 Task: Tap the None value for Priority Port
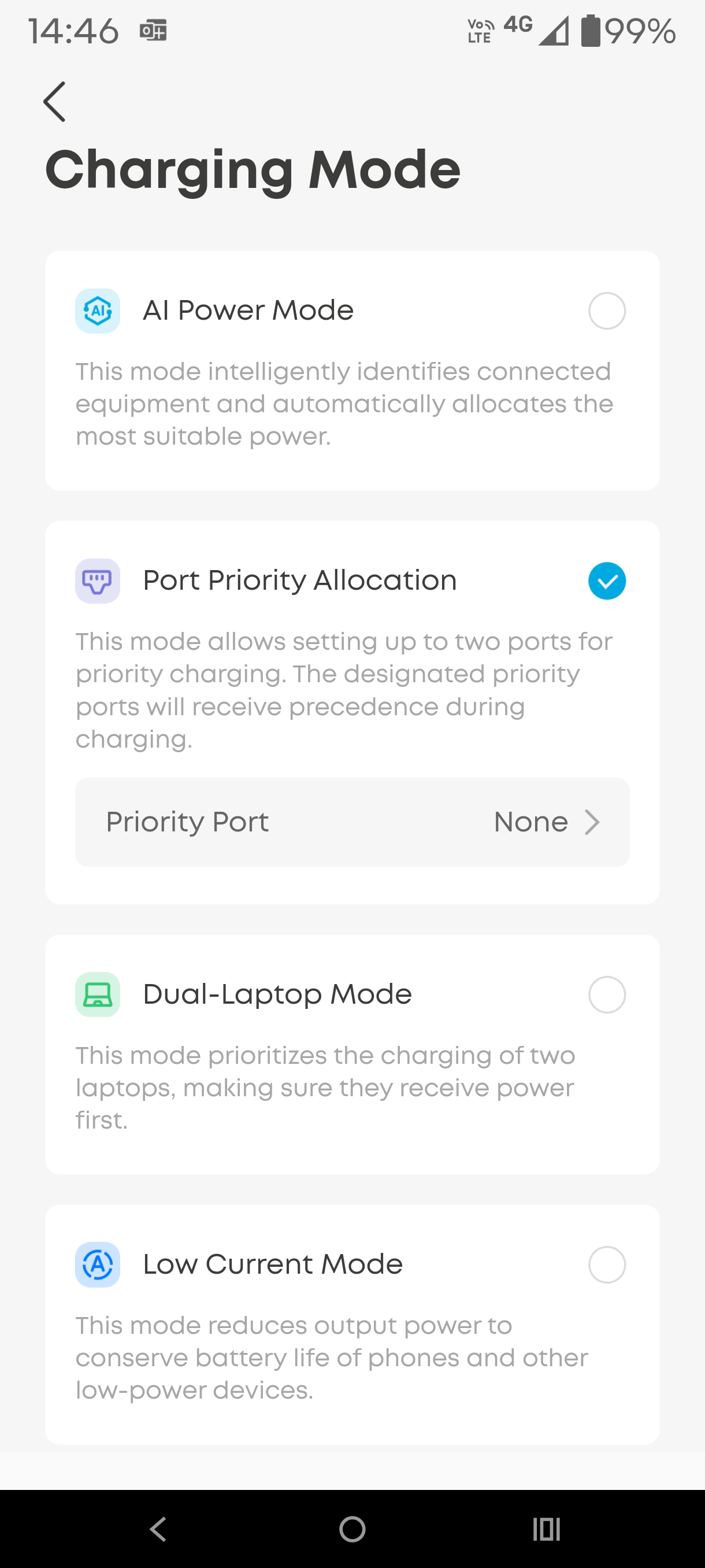pyautogui.click(x=530, y=822)
